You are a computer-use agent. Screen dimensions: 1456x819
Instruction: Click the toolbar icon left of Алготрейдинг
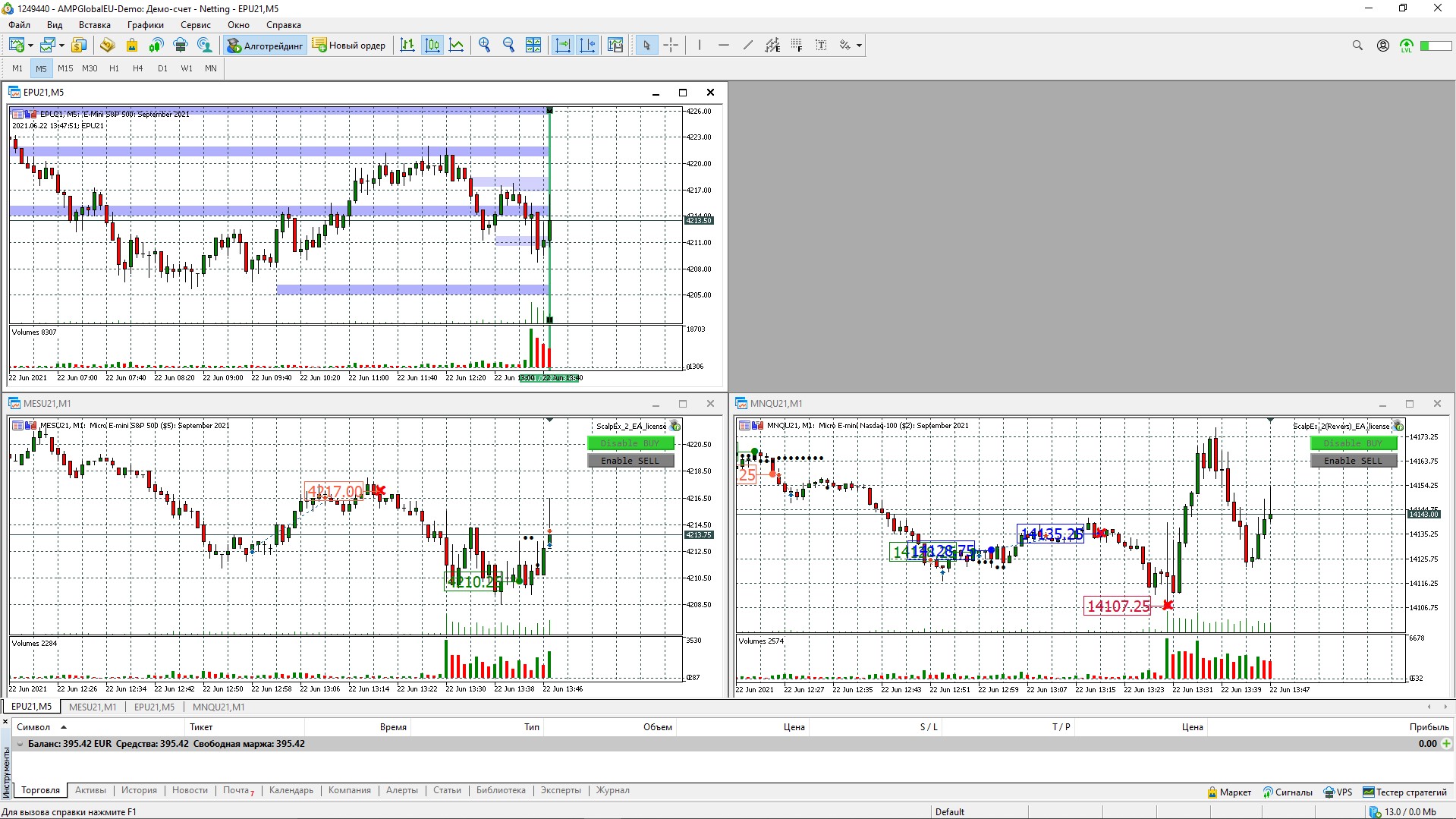click(205, 46)
